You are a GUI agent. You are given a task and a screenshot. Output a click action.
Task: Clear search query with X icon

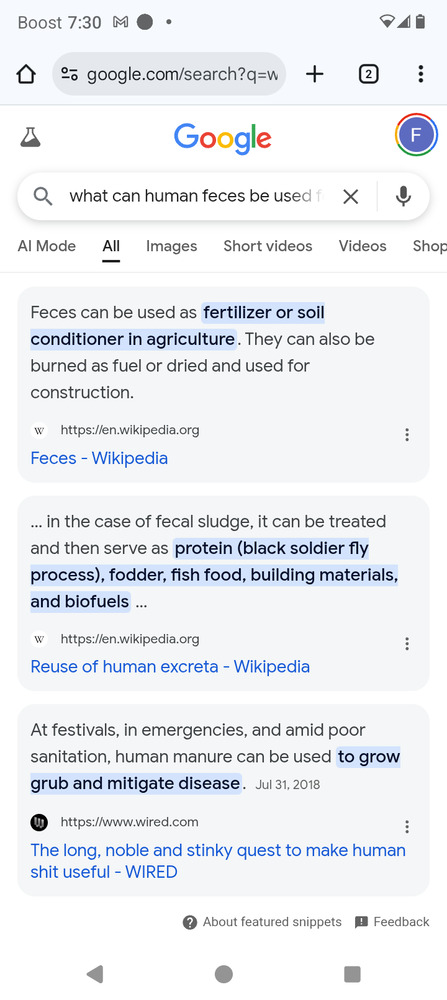point(350,196)
